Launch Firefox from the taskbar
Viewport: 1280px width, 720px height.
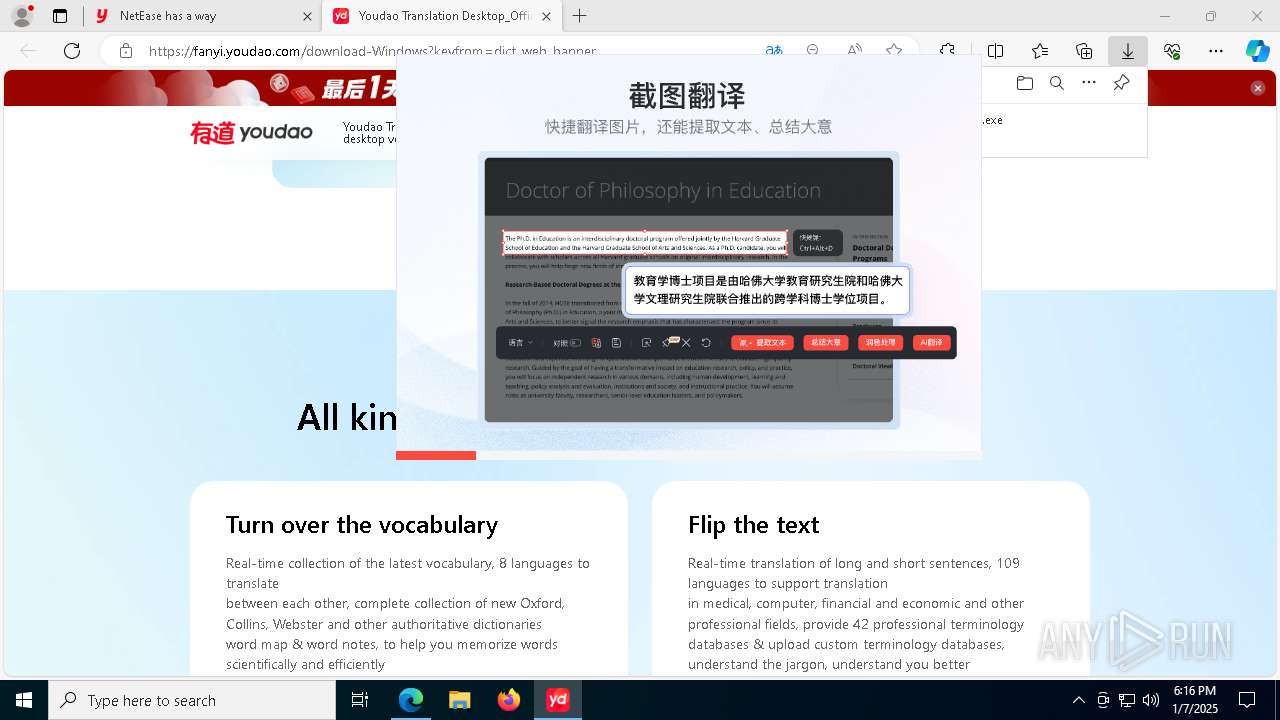509,700
